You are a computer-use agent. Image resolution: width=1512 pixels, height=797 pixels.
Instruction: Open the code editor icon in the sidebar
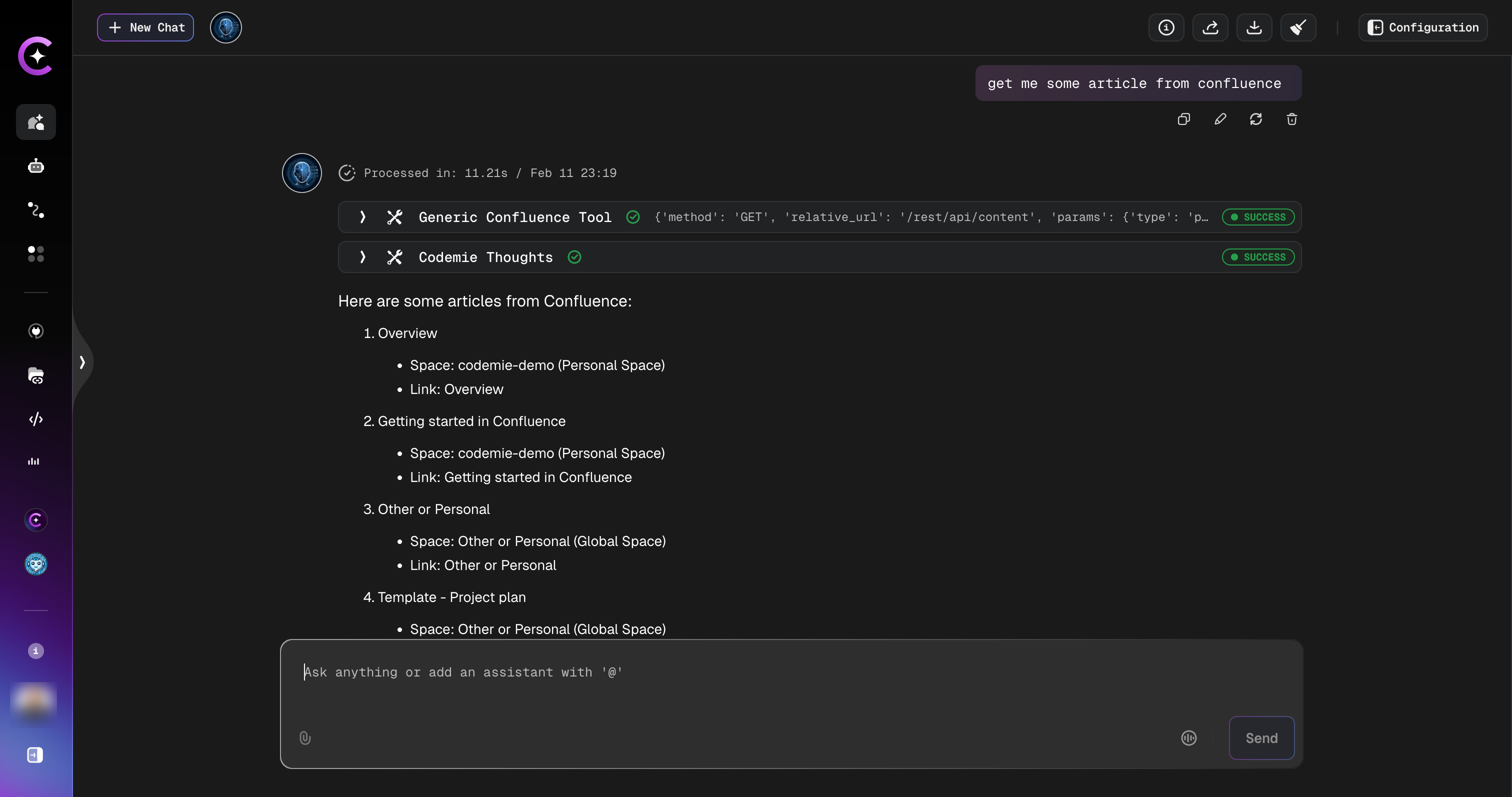pos(36,418)
